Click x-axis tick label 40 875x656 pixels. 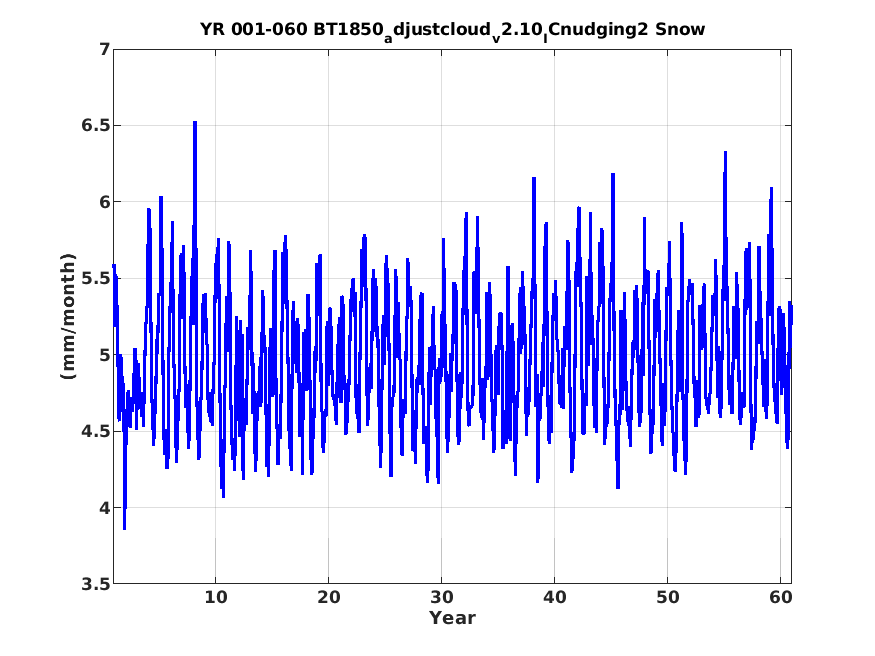555,597
